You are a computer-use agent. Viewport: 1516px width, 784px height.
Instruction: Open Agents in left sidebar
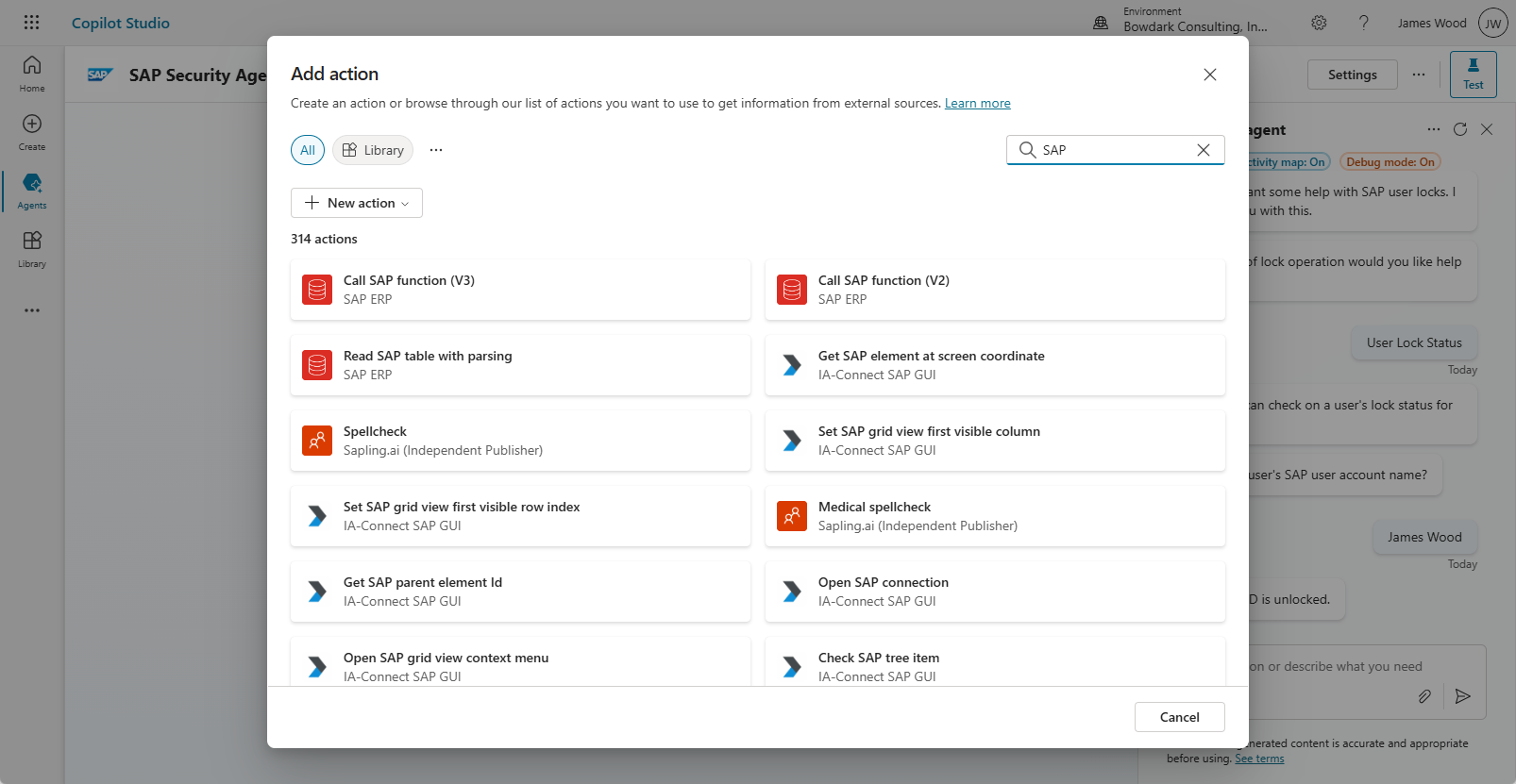point(32,191)
